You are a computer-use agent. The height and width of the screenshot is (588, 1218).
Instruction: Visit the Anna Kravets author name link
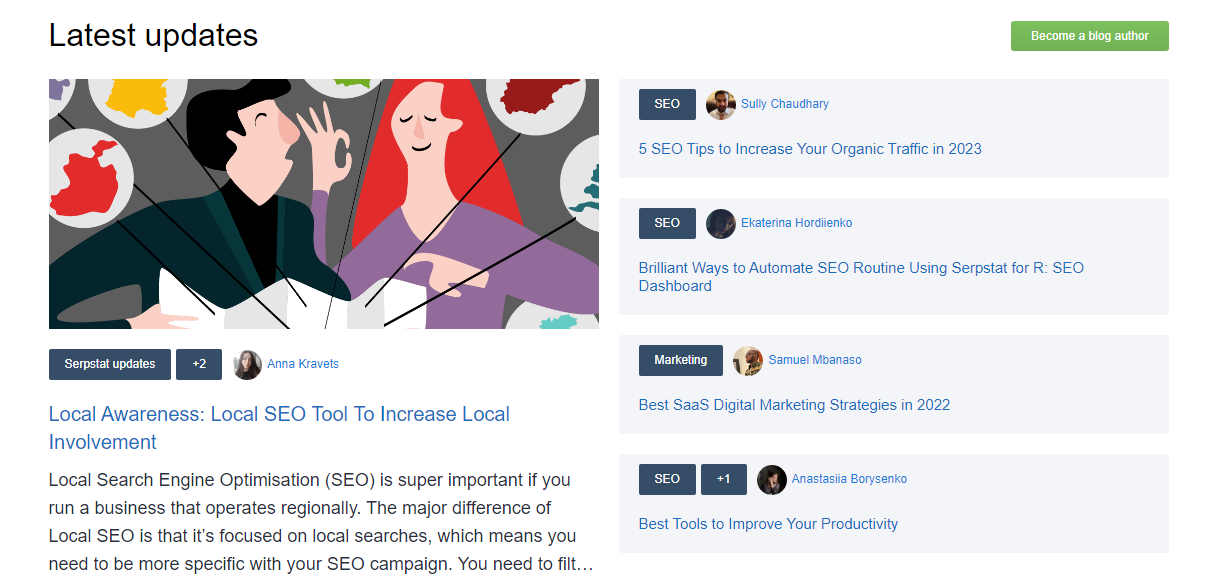[x=303, y=364]
